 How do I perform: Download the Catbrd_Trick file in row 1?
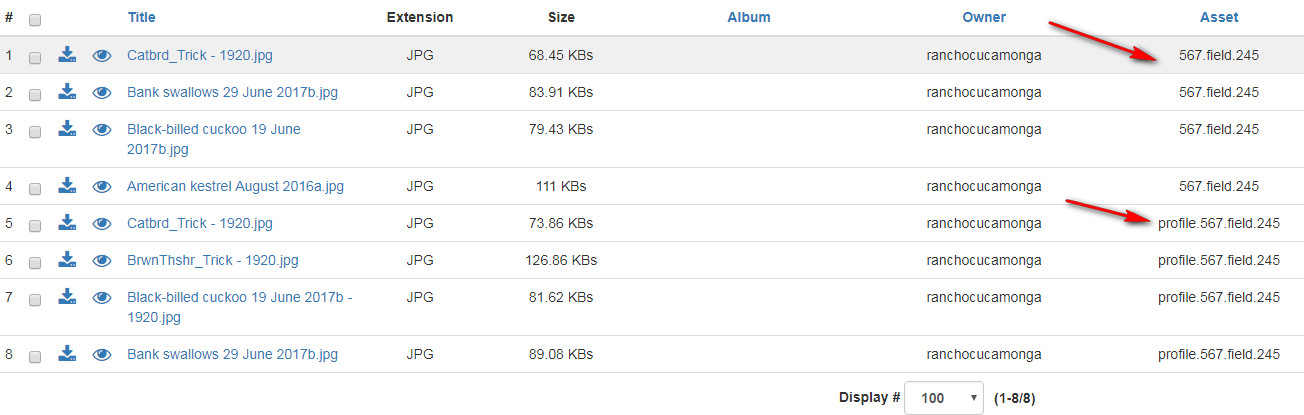tap(67, 55)
